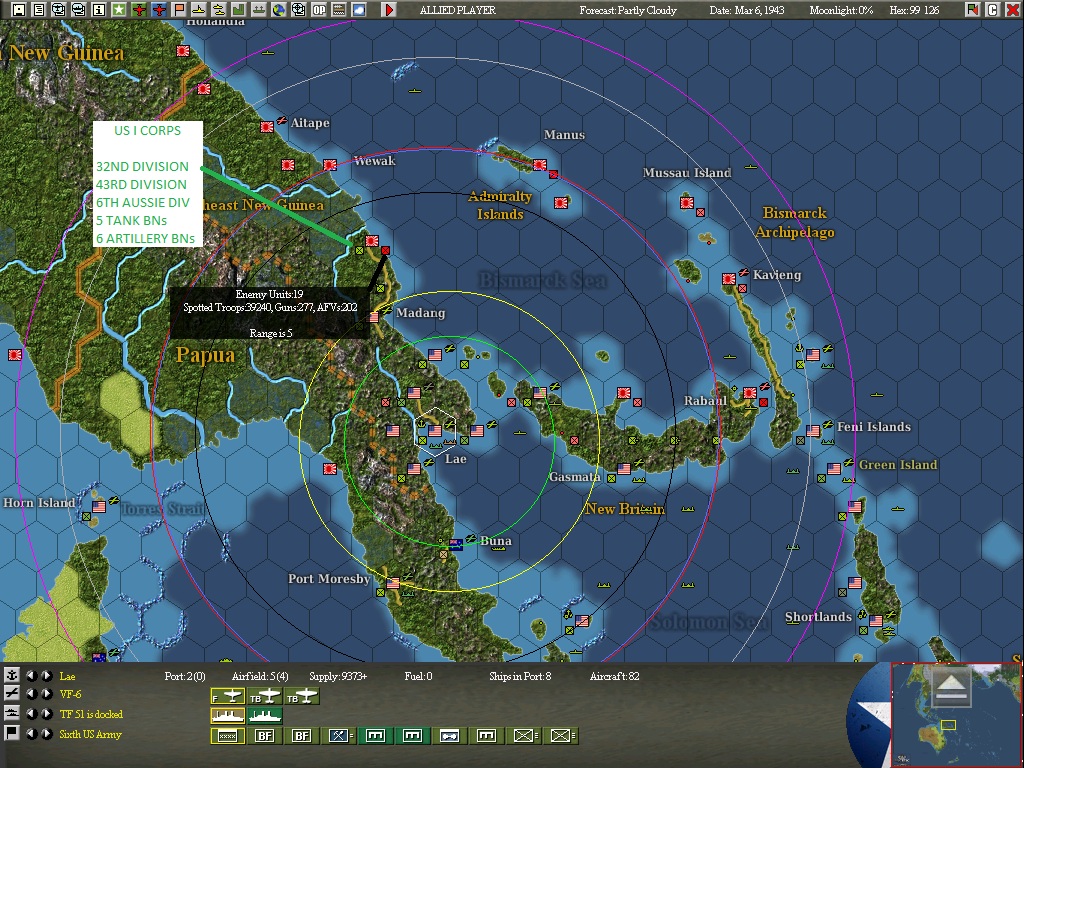Open the document list toolbar icon

[x=39, y=10]
